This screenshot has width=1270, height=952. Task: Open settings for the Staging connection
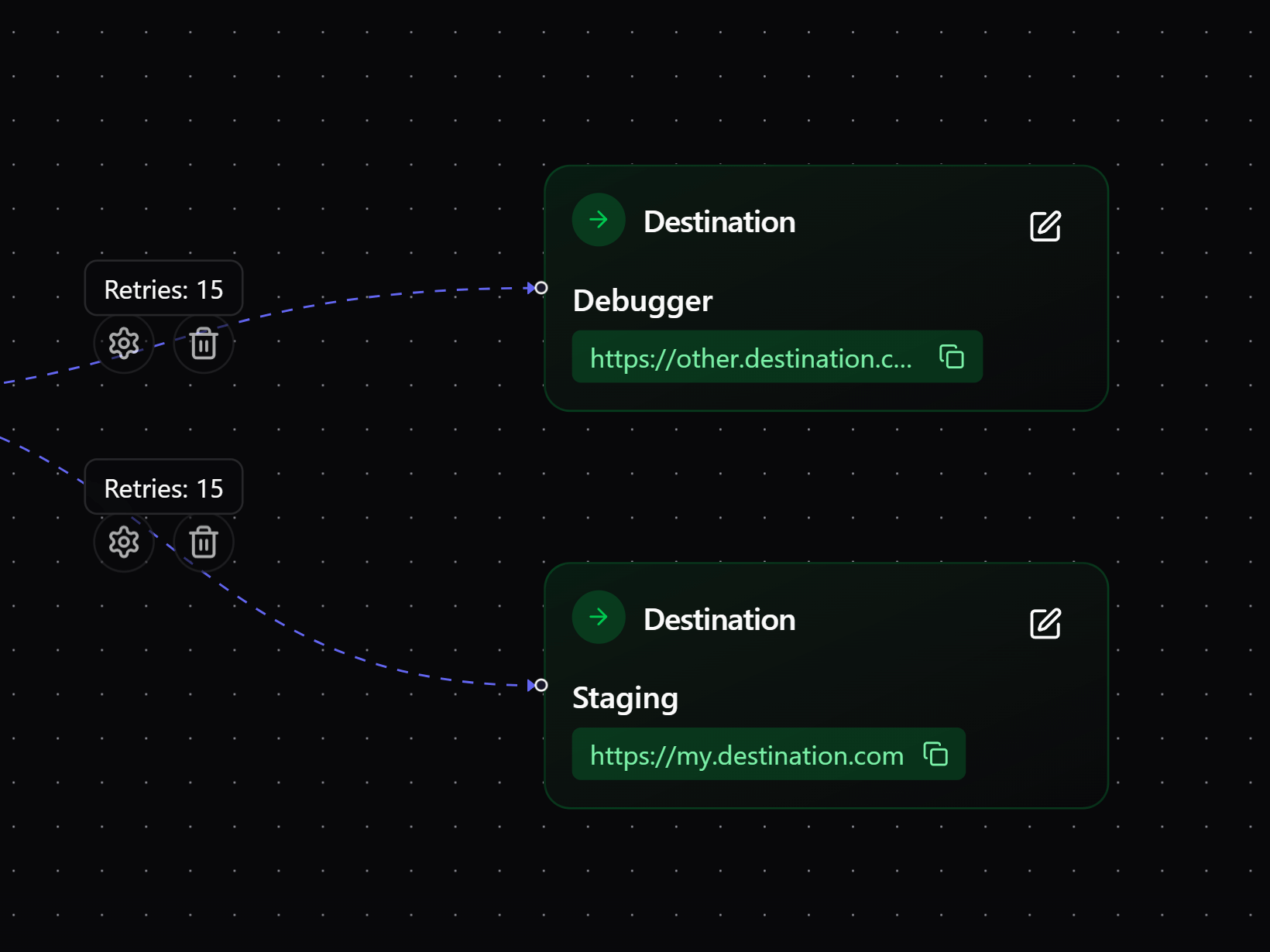tap(124, 543)
